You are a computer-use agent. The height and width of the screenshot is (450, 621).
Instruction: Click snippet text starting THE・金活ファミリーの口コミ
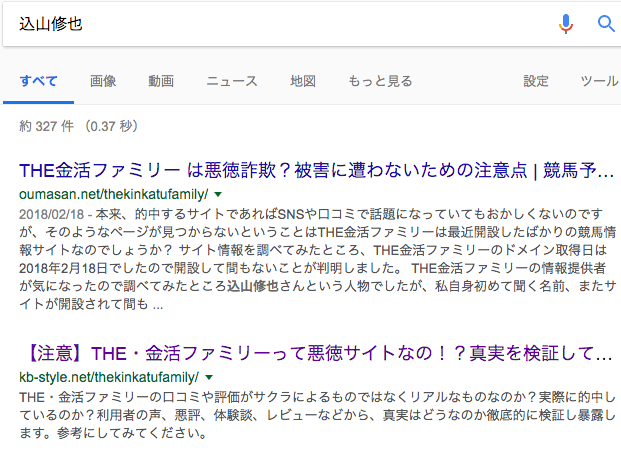click(x=317, y=415)
